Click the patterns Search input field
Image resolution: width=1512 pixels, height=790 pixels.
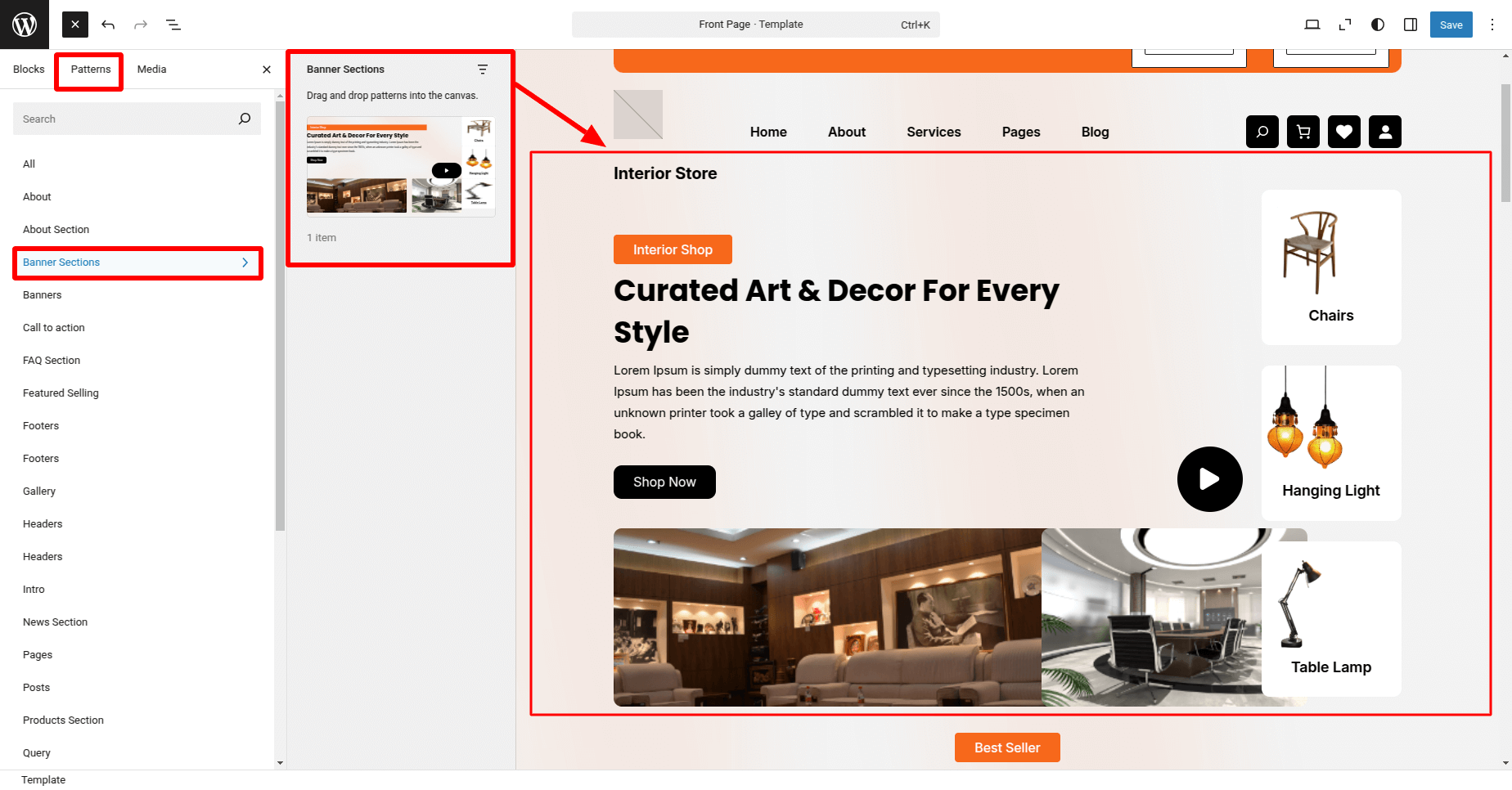point(127,119)
